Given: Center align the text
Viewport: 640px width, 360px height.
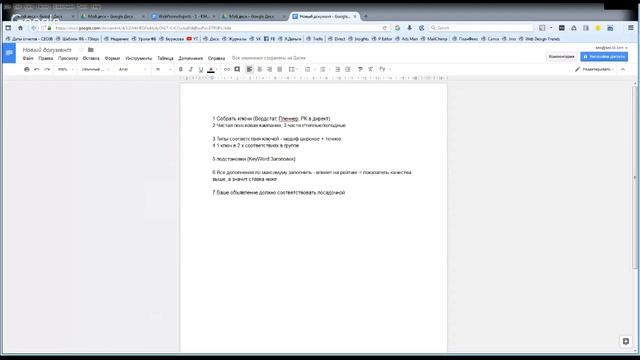Looking at the screenshot, I should tap(260, 69).
